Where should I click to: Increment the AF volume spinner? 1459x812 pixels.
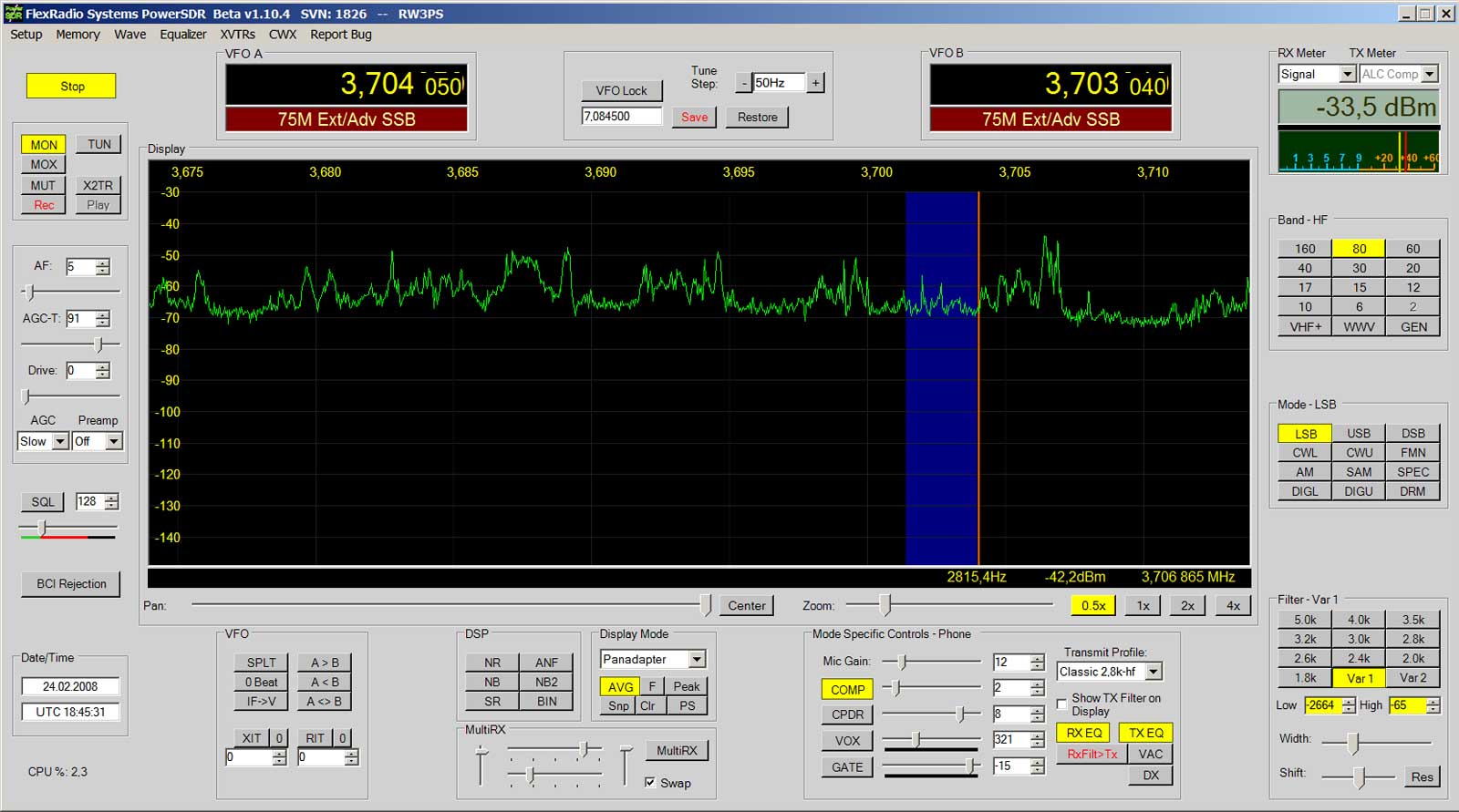[103, 262]
